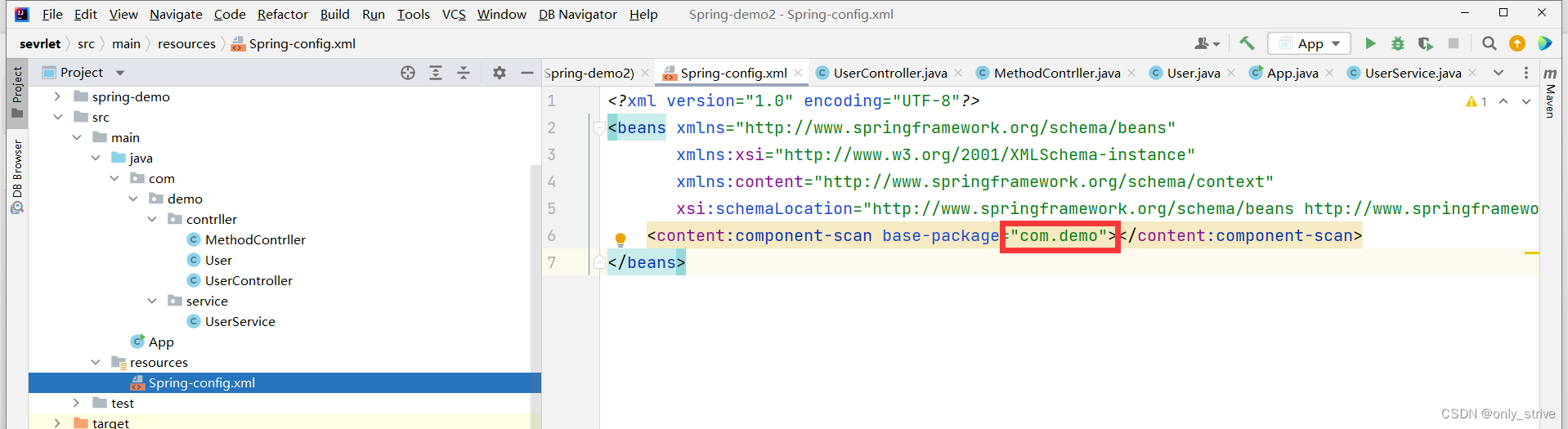Close the UserController.java tab

point(958,73)
